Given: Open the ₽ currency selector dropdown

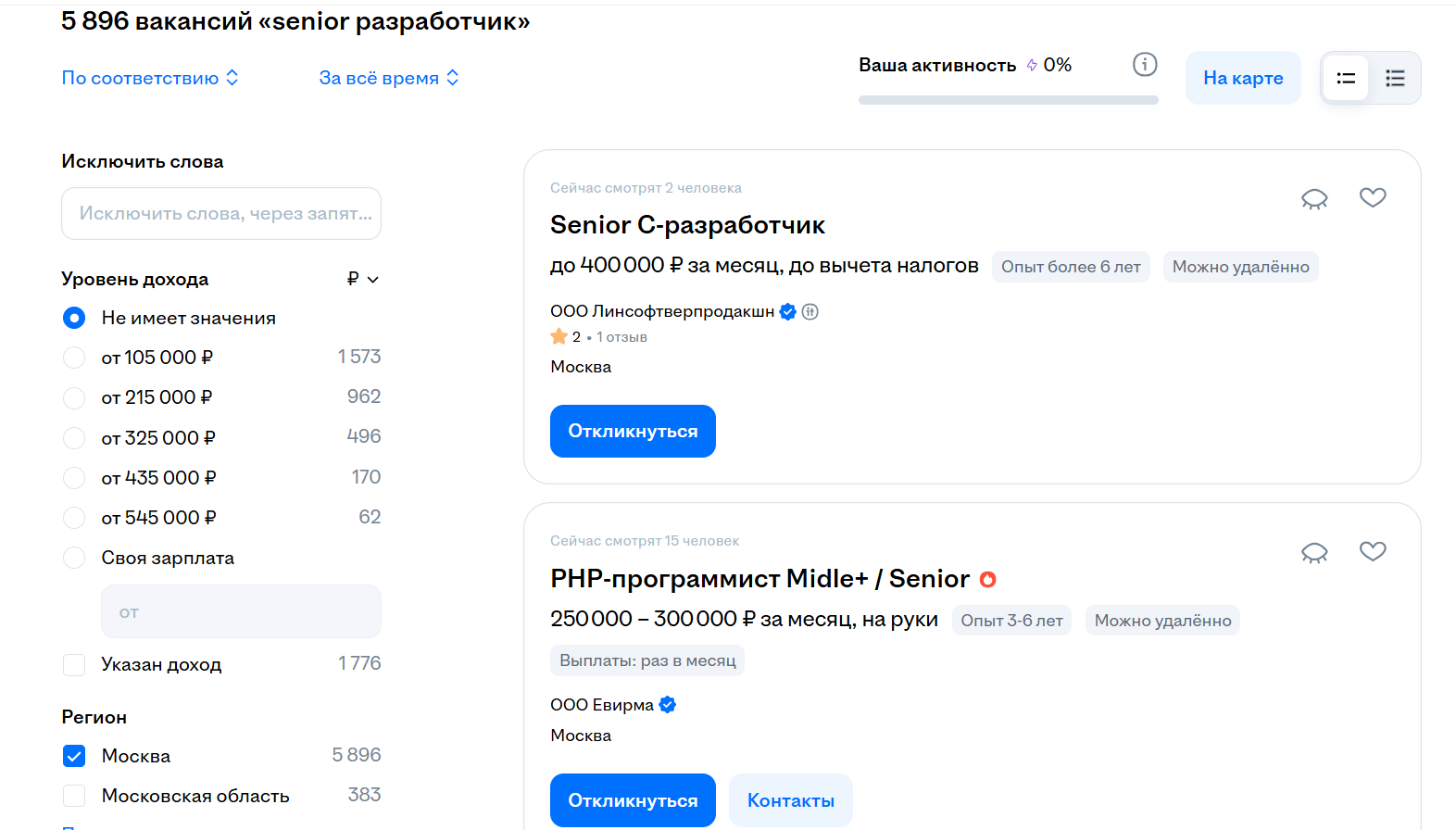Looking at the screenshot, I should pyautogui.click(x=363, y=279).
